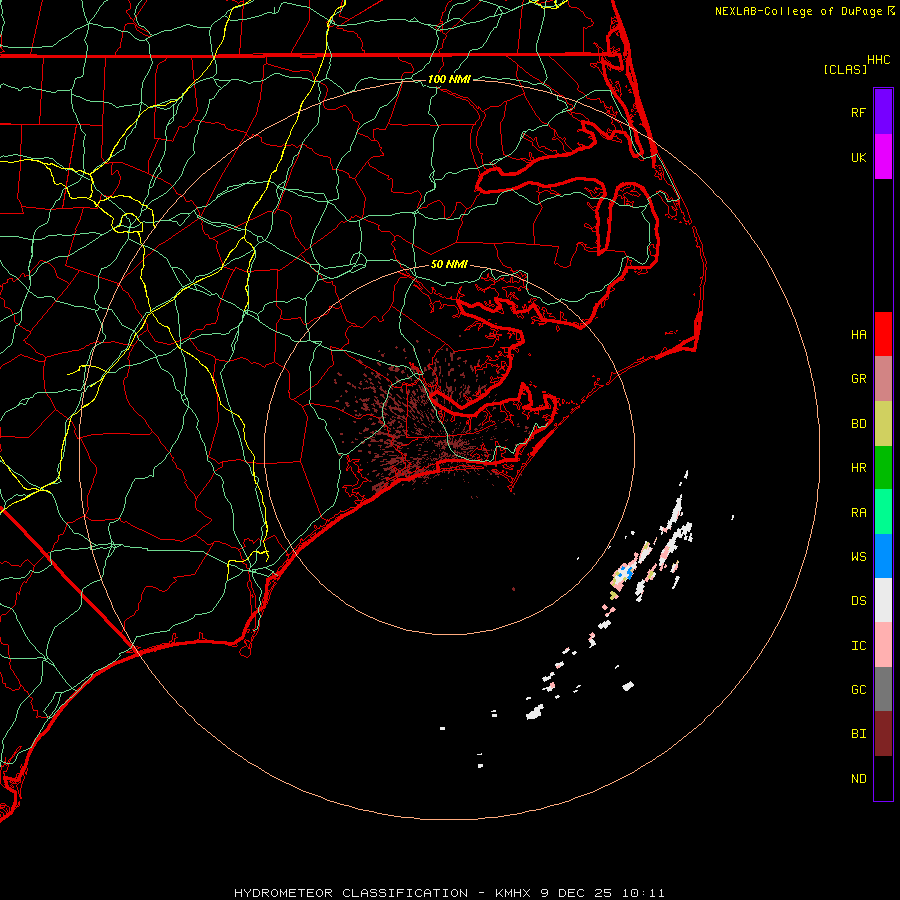
Task: Click the RF purple legend swatch
Action: (x=883, y=112)
